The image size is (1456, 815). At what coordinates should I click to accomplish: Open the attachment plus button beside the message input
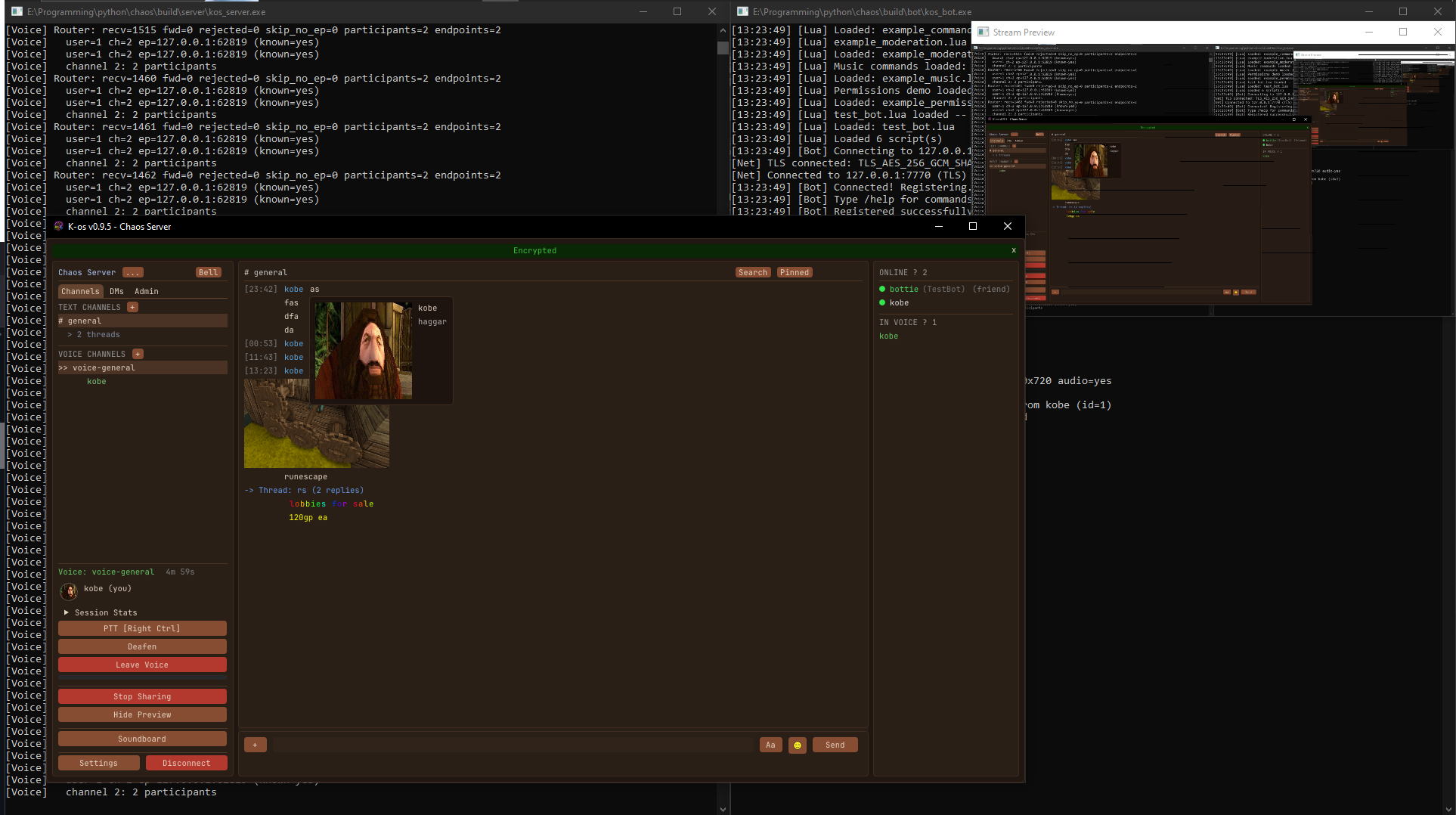255,745
